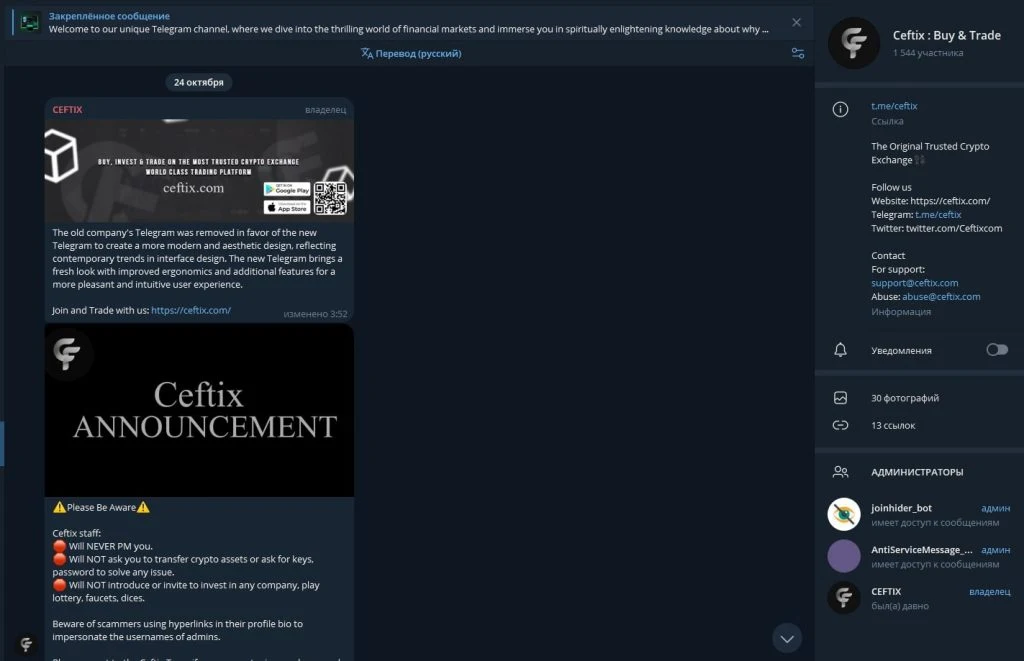Image resolution: width=1024 pixels, height=661 pixels.
Task: Open the https://ceftix.com/ link in message
Action: (x=191, y=310)
